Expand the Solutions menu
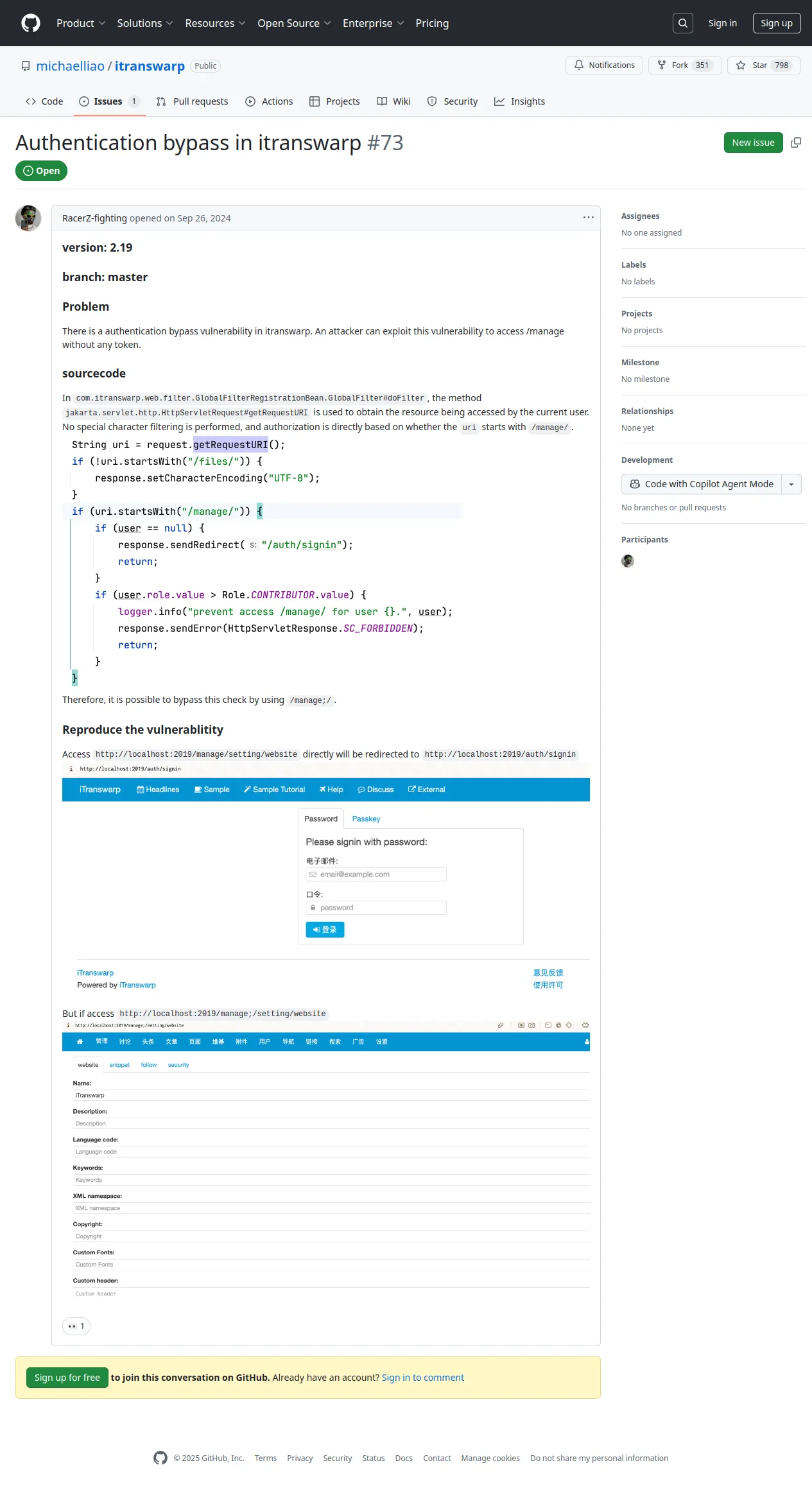The height and width of the screenshot is (1497, 812). pyautogui.click(x=145, y=23)
